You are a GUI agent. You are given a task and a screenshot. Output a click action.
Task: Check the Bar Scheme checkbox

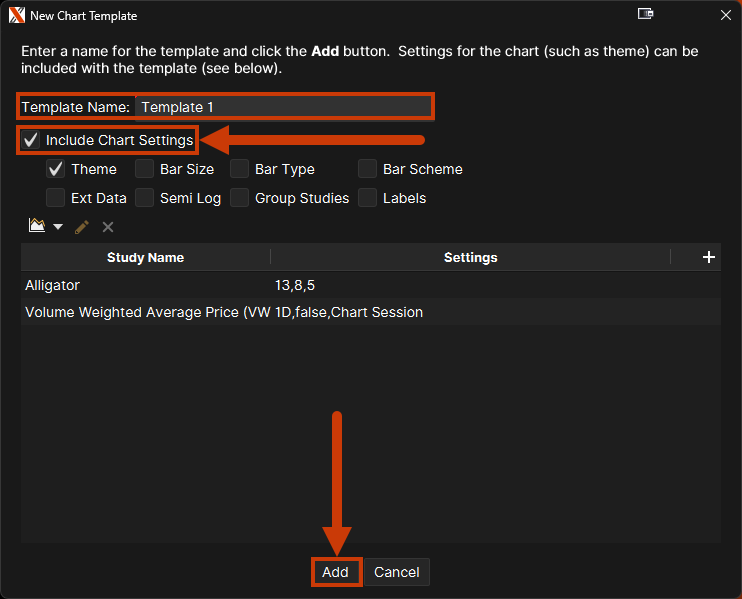point(368,169)
